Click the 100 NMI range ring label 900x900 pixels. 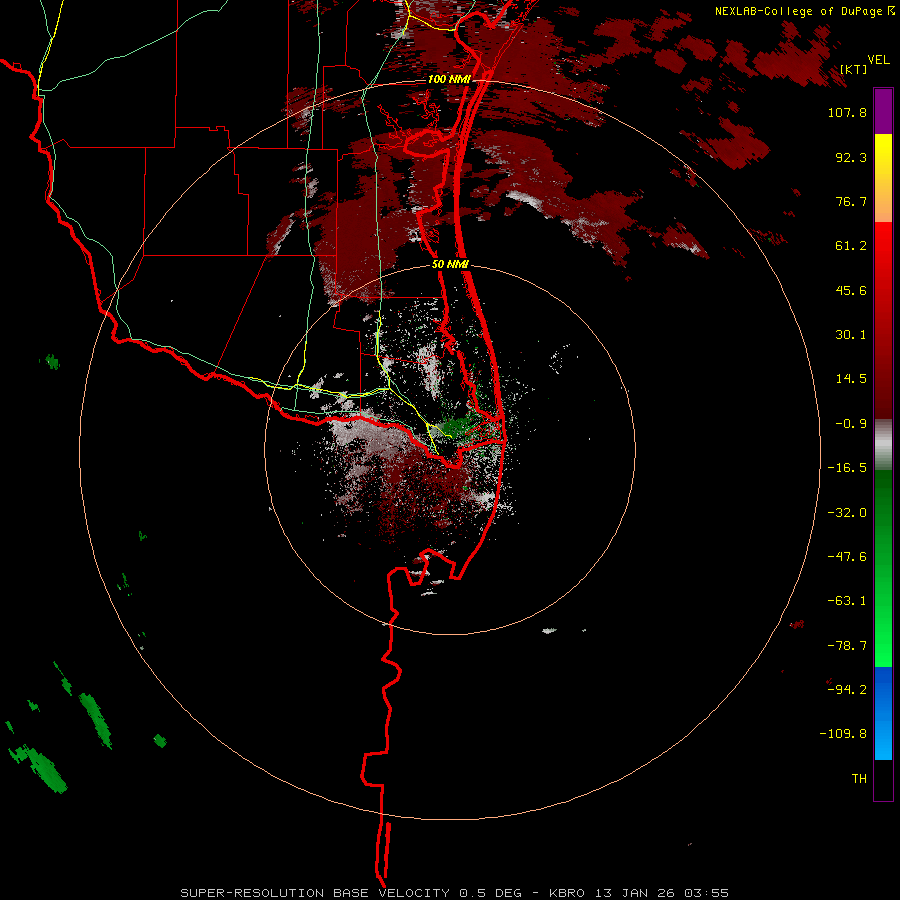pyautogui.click(x=449, y=79)
